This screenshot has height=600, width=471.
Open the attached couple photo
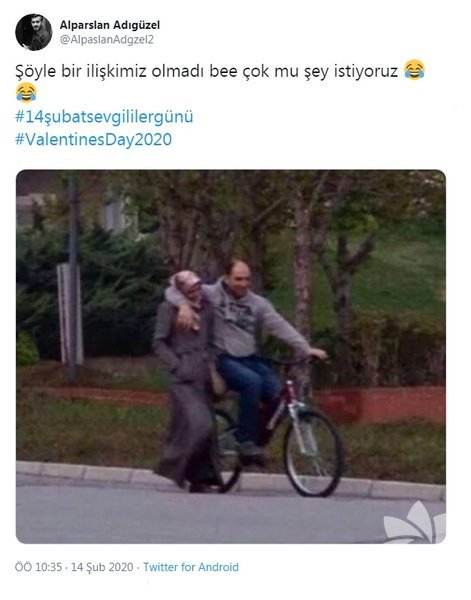click(x=231, y=357)
